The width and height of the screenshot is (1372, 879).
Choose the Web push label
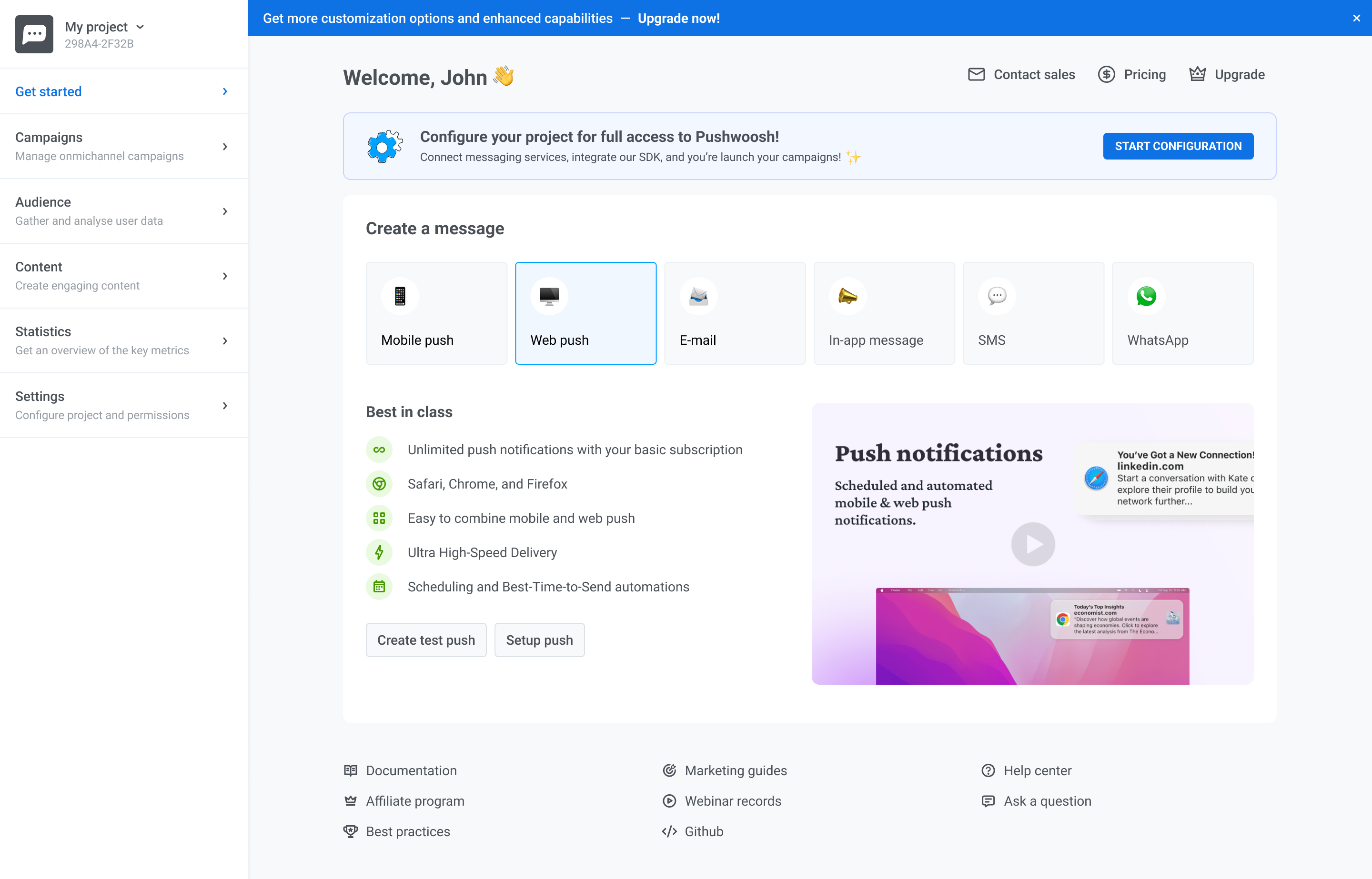pos(560,340)
